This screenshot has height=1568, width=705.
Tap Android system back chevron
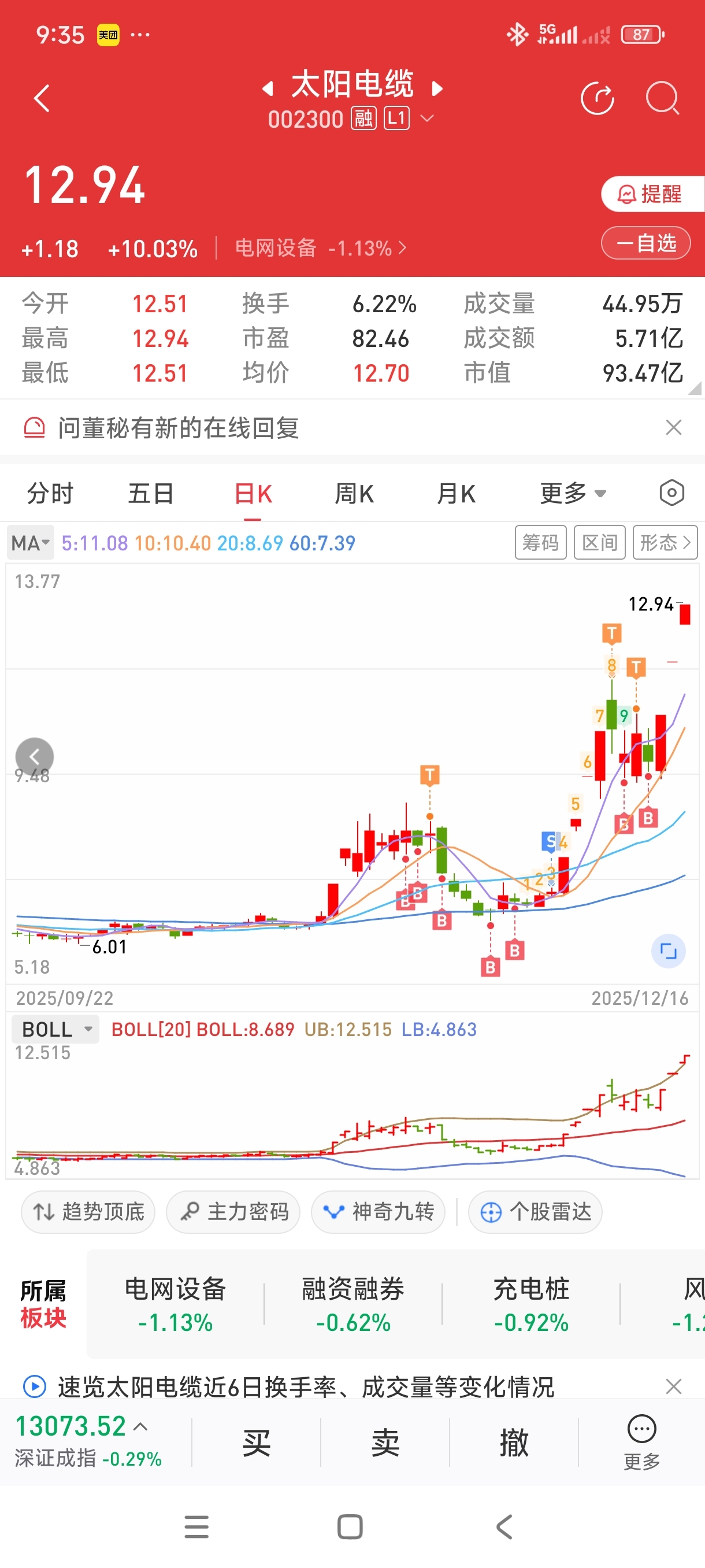coord(504,1526)
